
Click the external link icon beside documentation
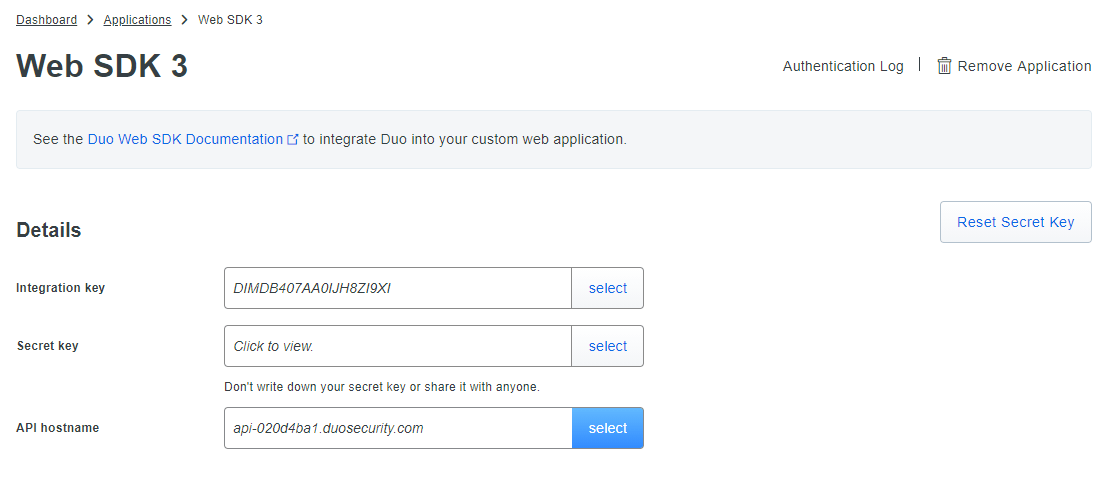coord(293,140)
